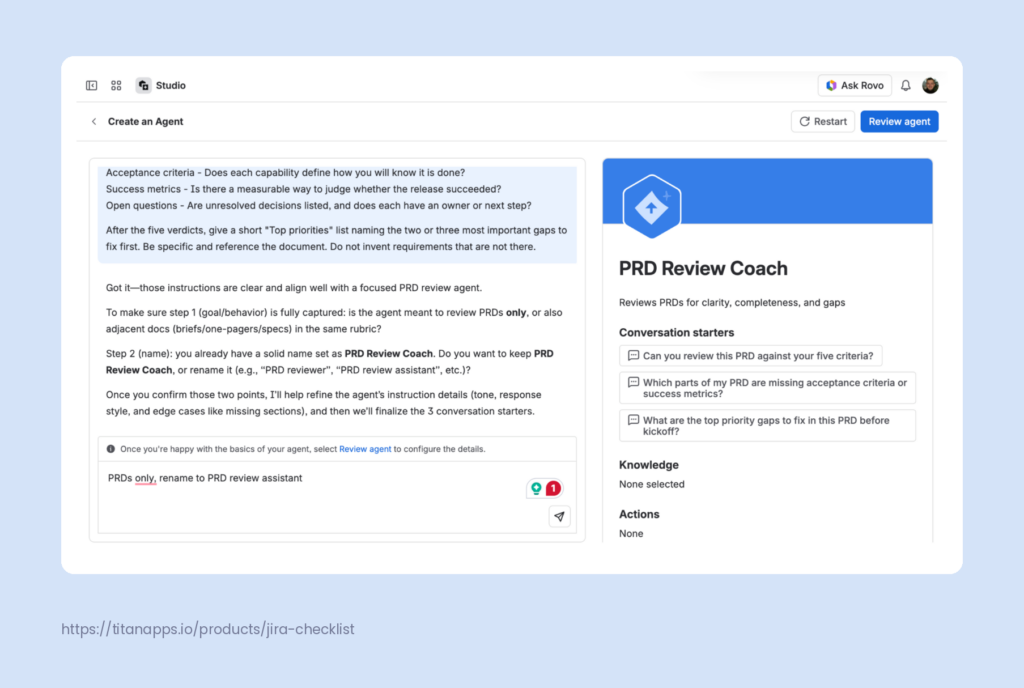Click the "Open questions" instruction line
The image size is (1024, 688).
coord(319,206)
